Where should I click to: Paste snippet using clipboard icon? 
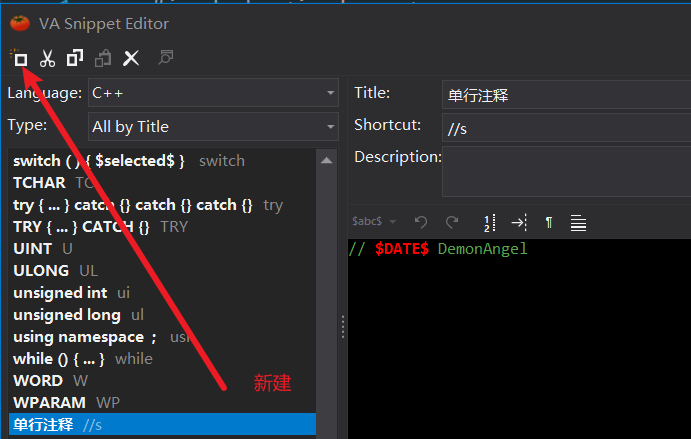click(x=103, y=58)
